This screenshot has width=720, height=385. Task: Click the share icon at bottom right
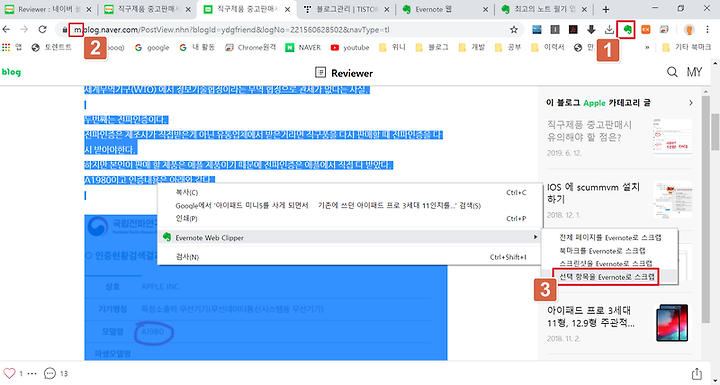click(x=697, y=374)
